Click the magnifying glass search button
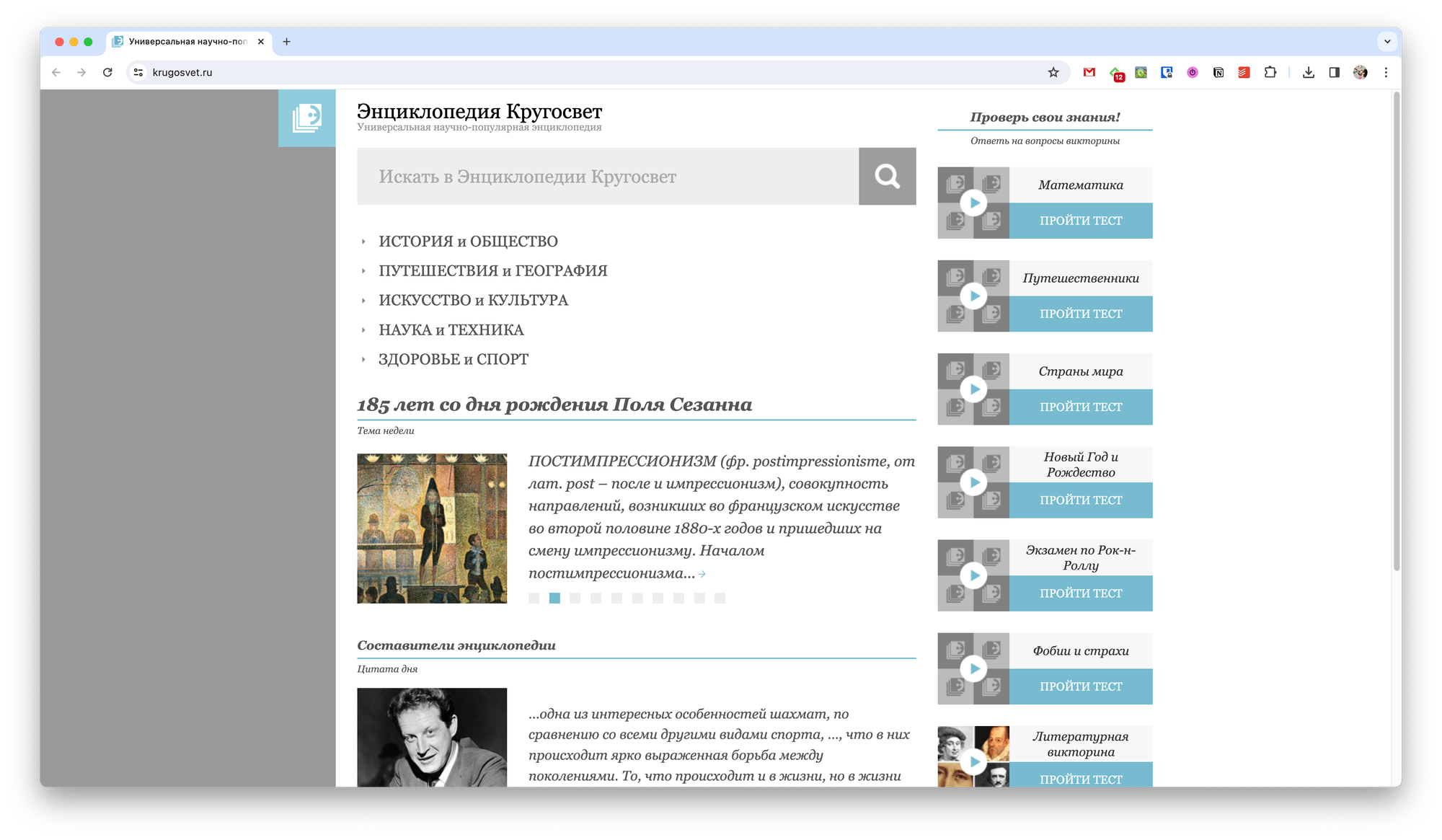Viewport: 1442px width, 840px height. coord(887,177)
